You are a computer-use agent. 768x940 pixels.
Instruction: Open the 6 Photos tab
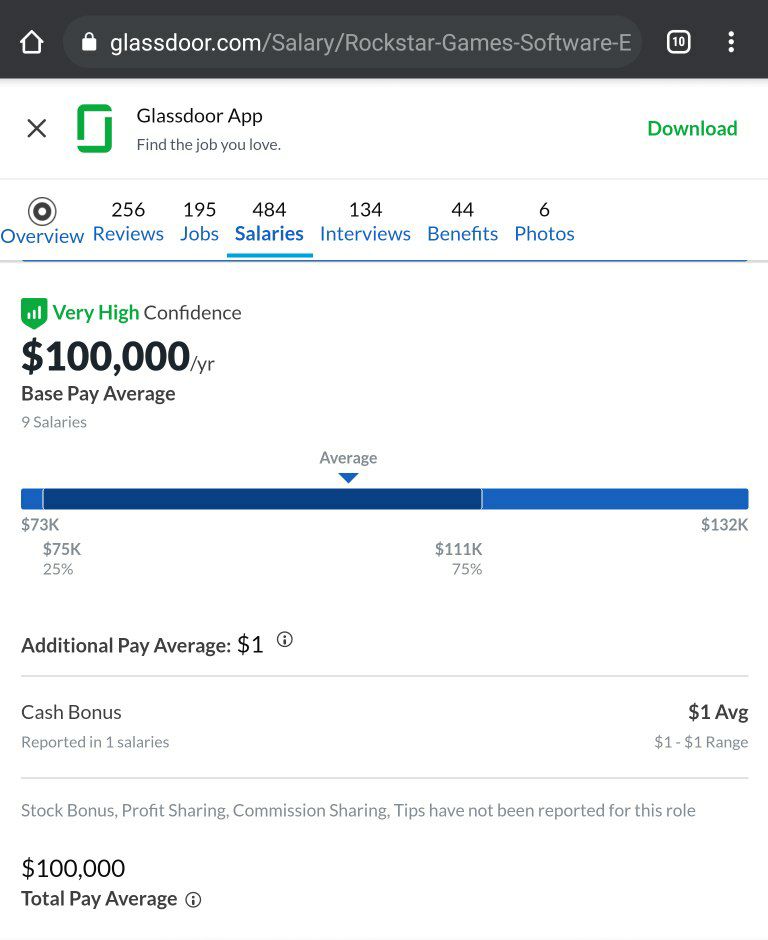pos(544,222)
